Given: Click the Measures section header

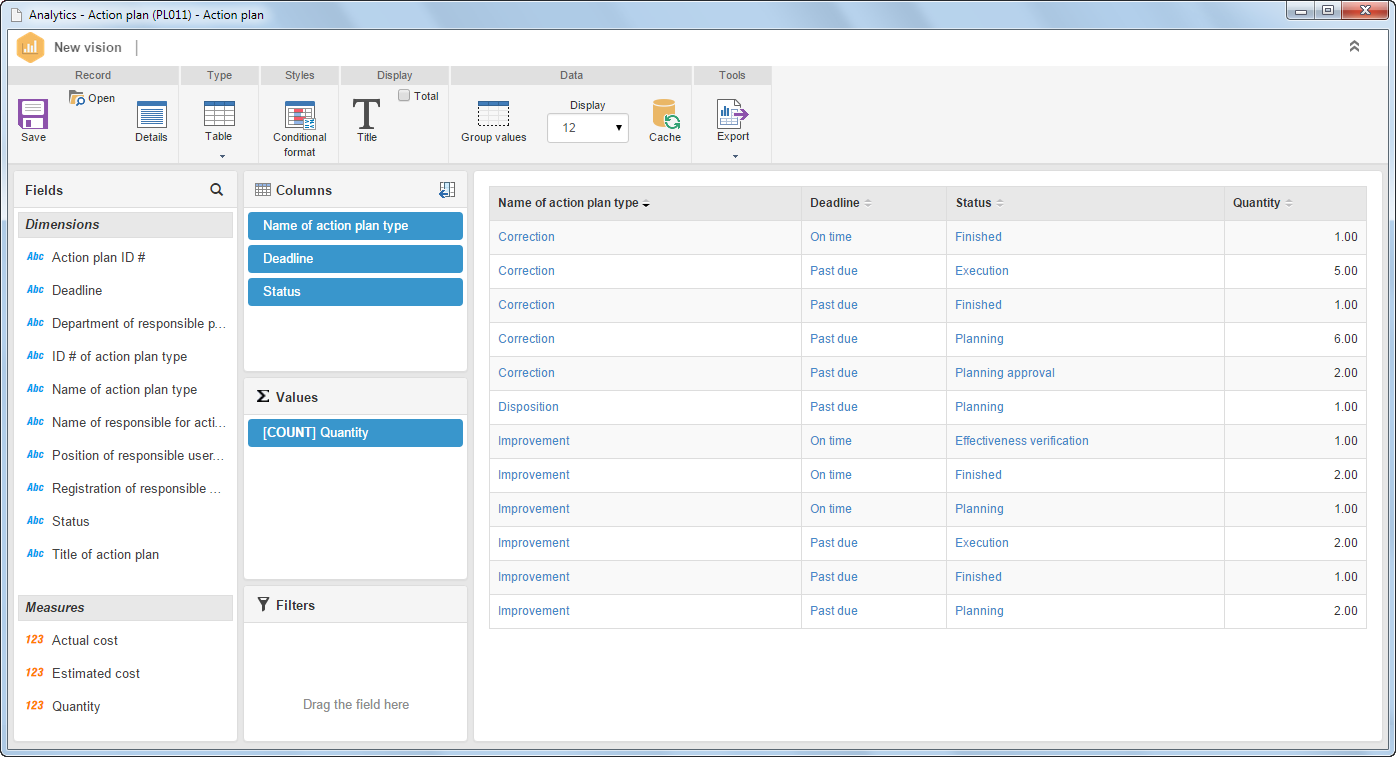Looking at the screenshot, I should (x=125, y=608).
